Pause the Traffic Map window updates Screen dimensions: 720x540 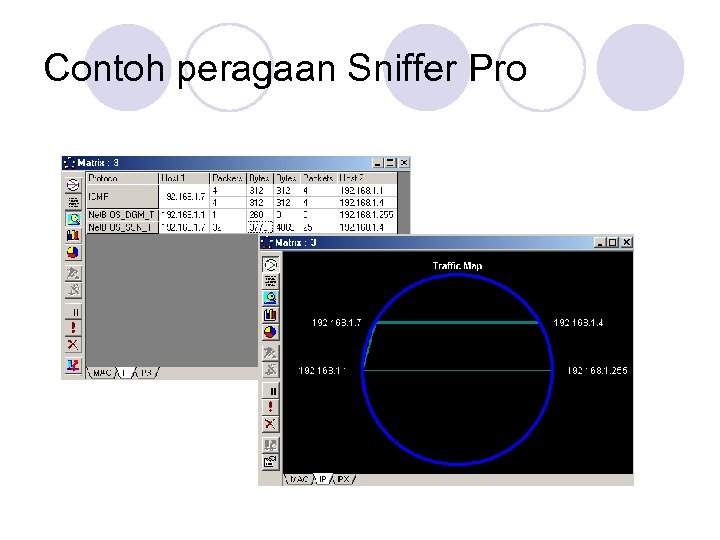tap(272, 391)
